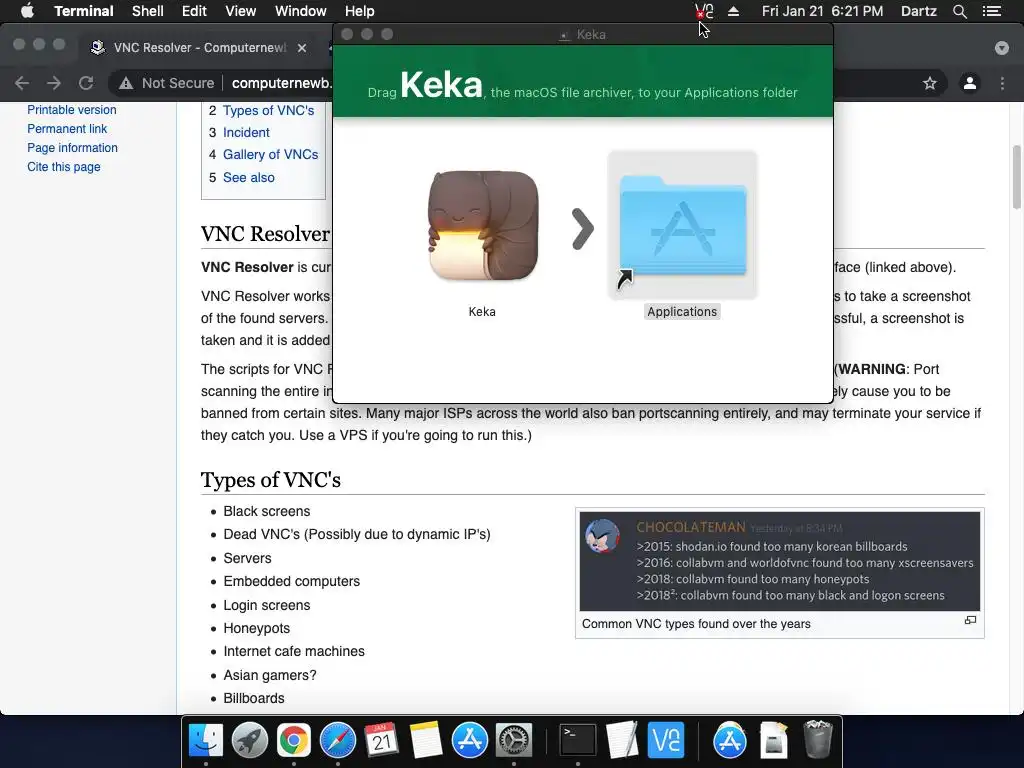Image resolution: width=1024 pixels, height=768 pixels.
Task: Open the View menu
Action: [240, 11]
